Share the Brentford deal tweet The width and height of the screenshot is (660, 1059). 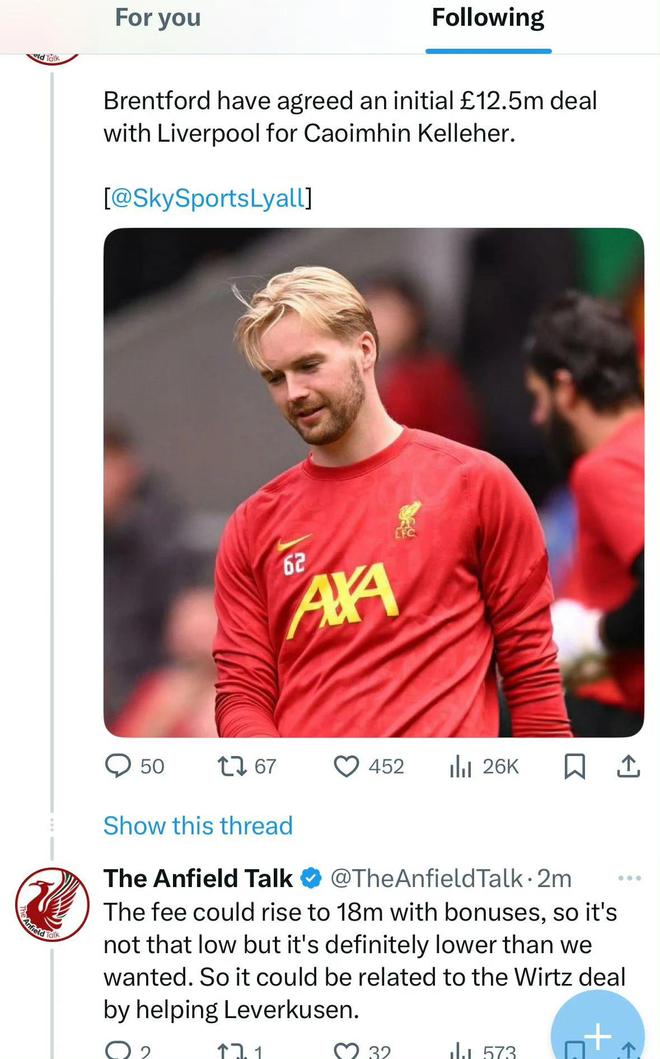pyautogui.click(x=628, y=766)
